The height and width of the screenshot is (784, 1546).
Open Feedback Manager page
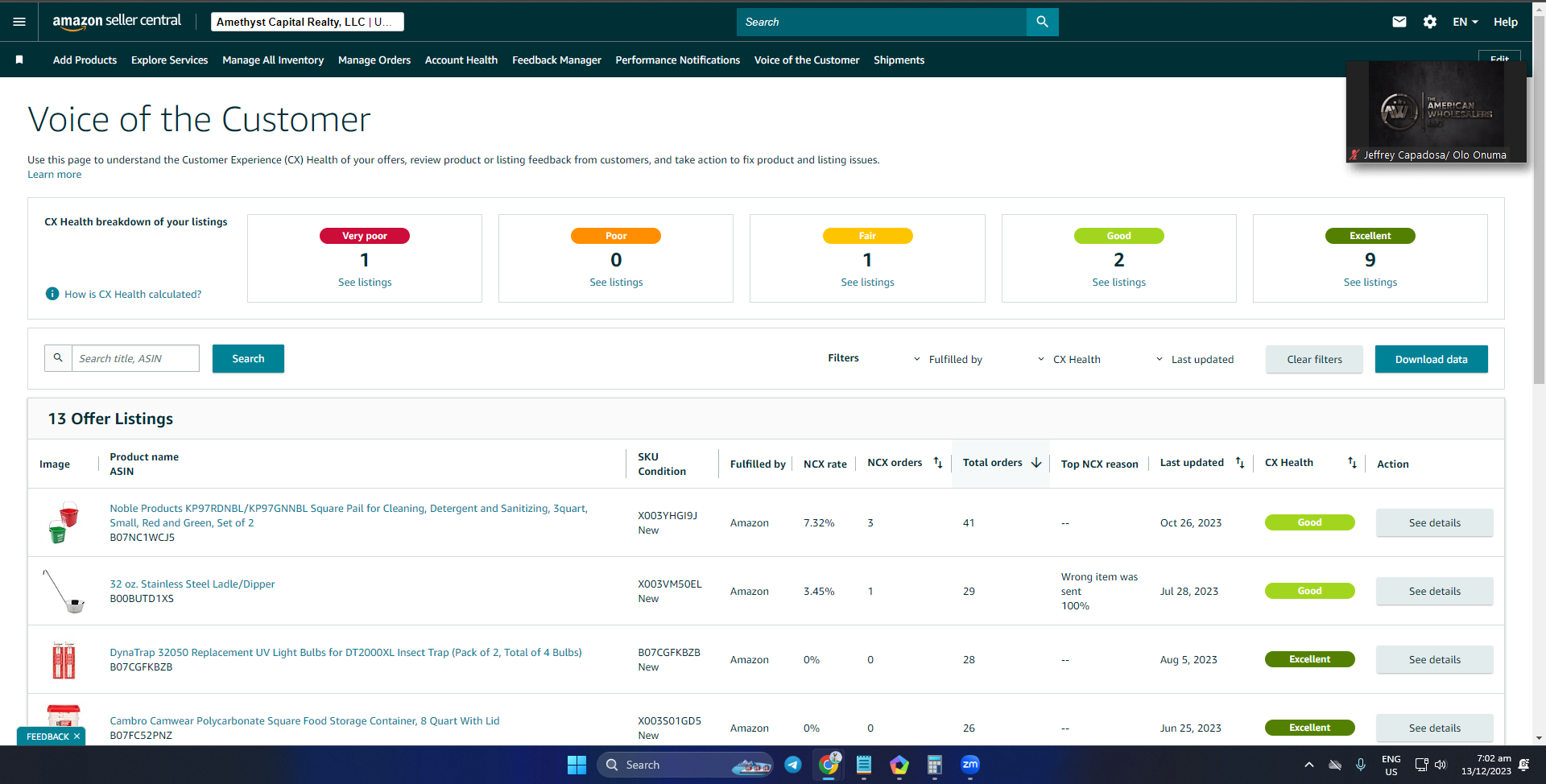556,60
